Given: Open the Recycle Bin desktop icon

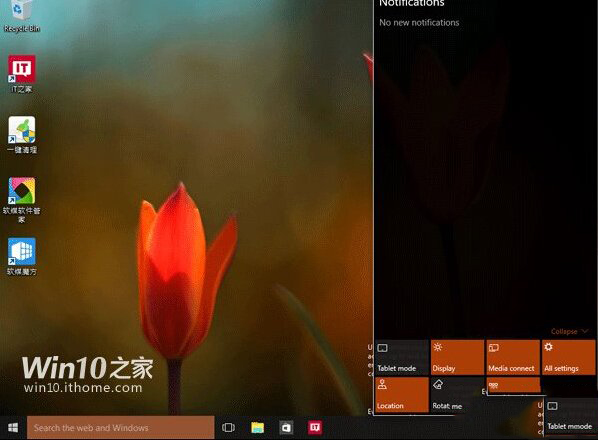Looking at the screenshot, I should click(22, 16).
